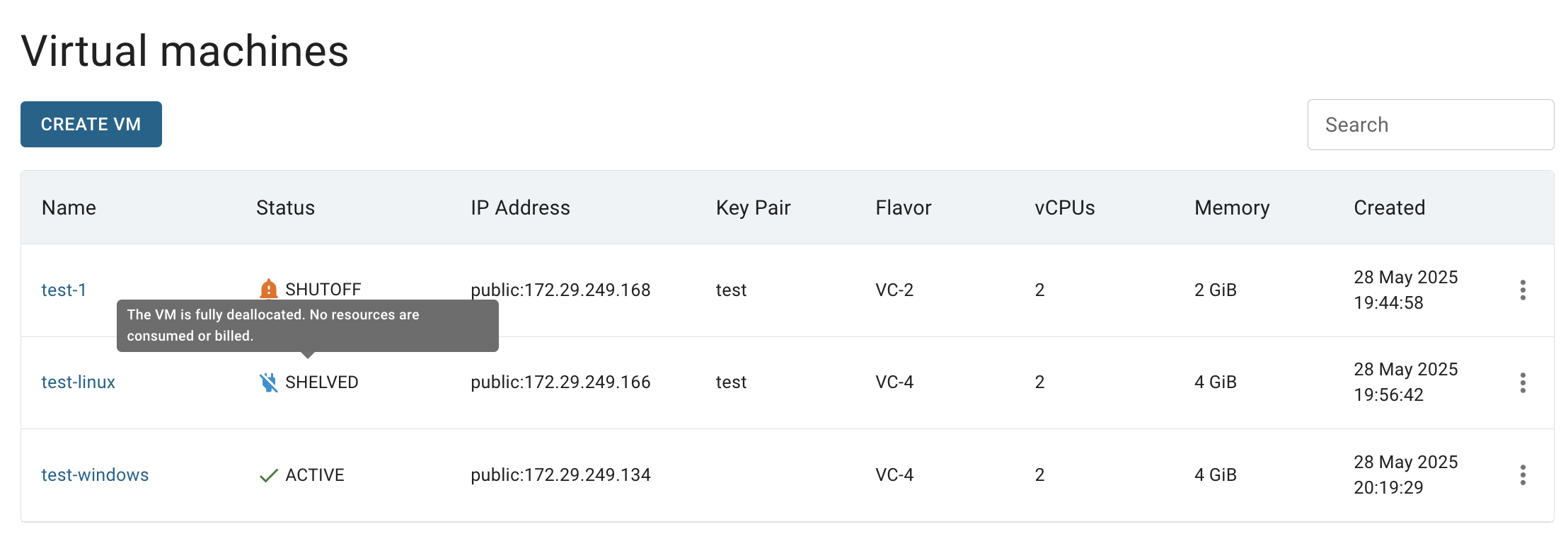Click the IP Address column header

pyautogui.click(x=520, y=208)
